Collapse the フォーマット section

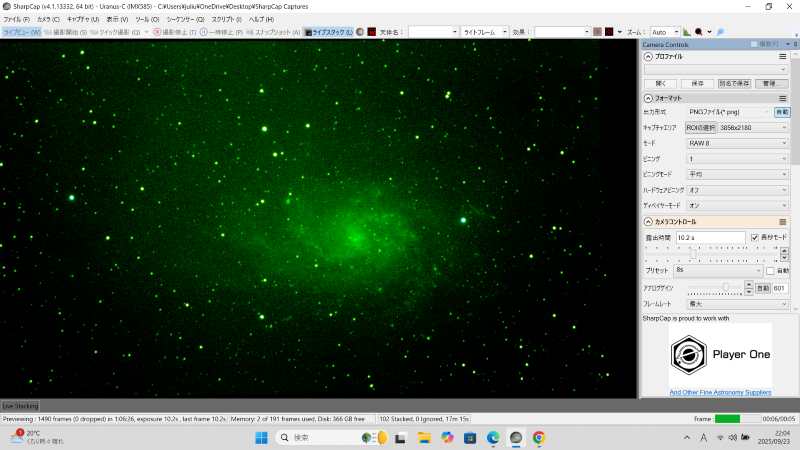point(647,98)
